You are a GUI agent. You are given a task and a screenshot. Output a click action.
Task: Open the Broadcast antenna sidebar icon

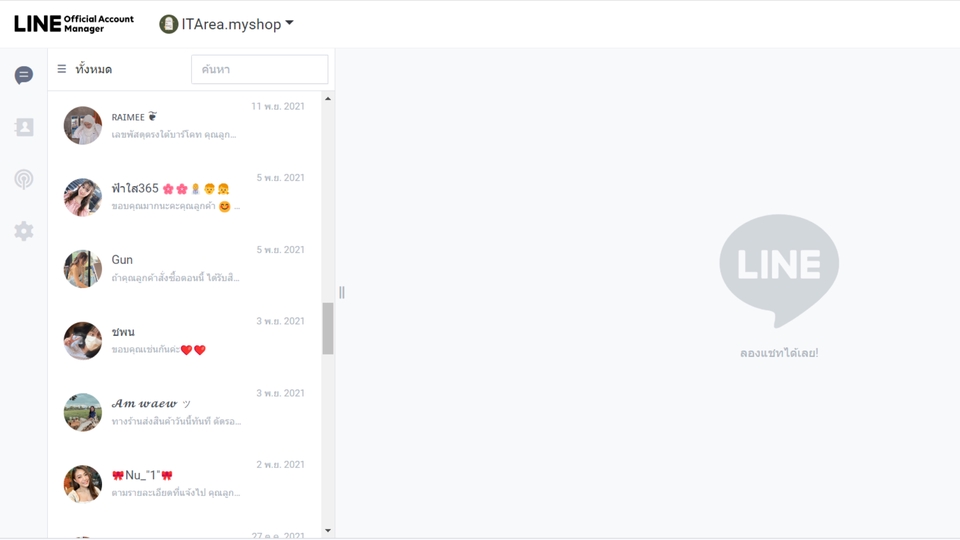[x=24, y=179]
